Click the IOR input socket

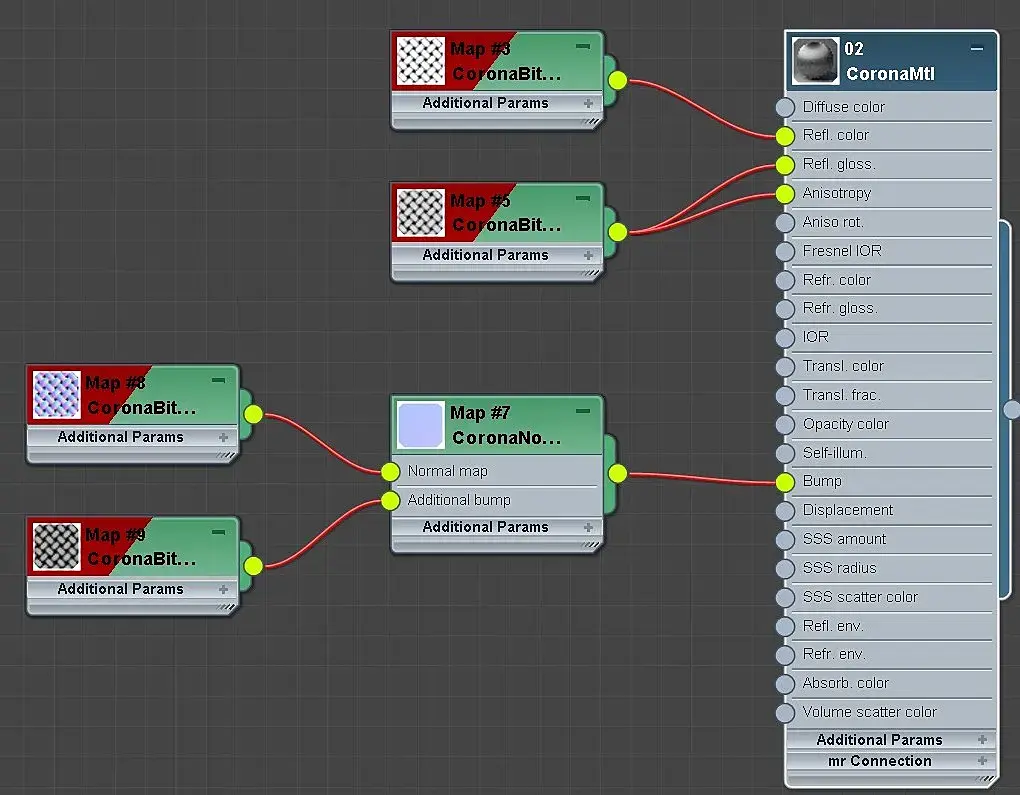[x=785, y=338]
